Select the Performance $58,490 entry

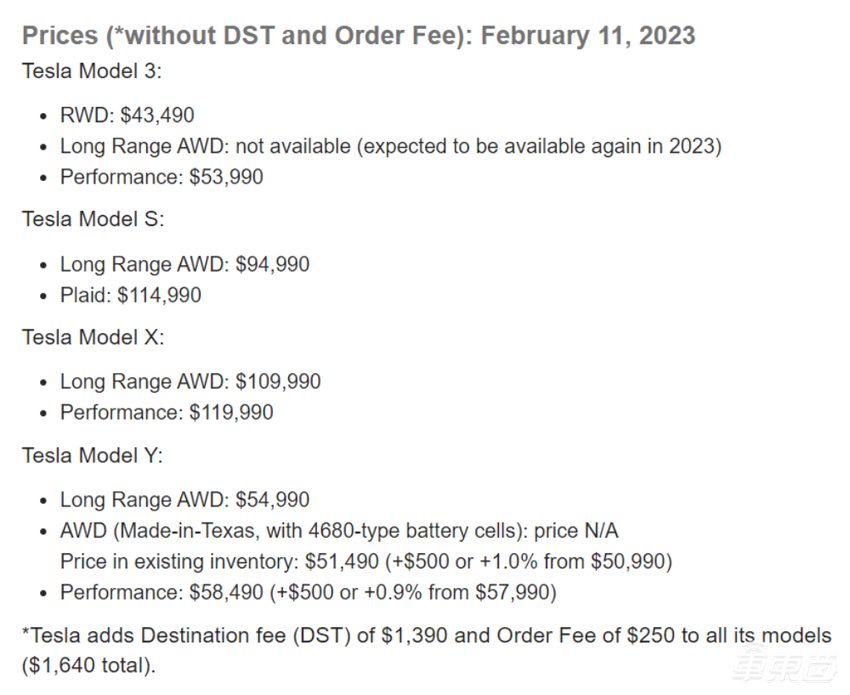click(307, 592)
